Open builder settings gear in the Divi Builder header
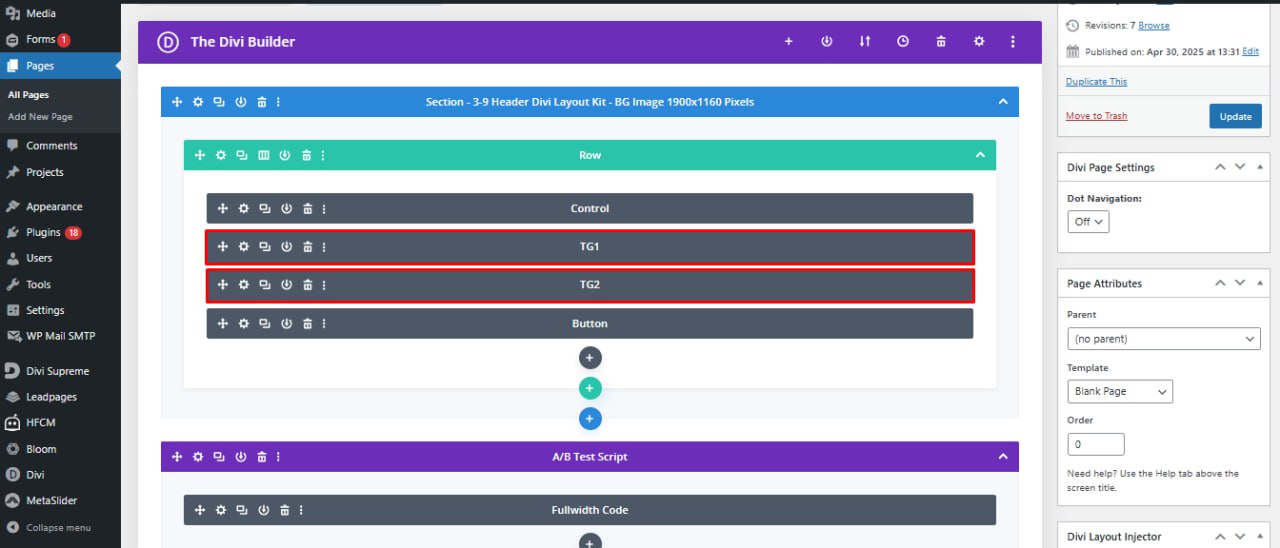 [x=979, y=41]
